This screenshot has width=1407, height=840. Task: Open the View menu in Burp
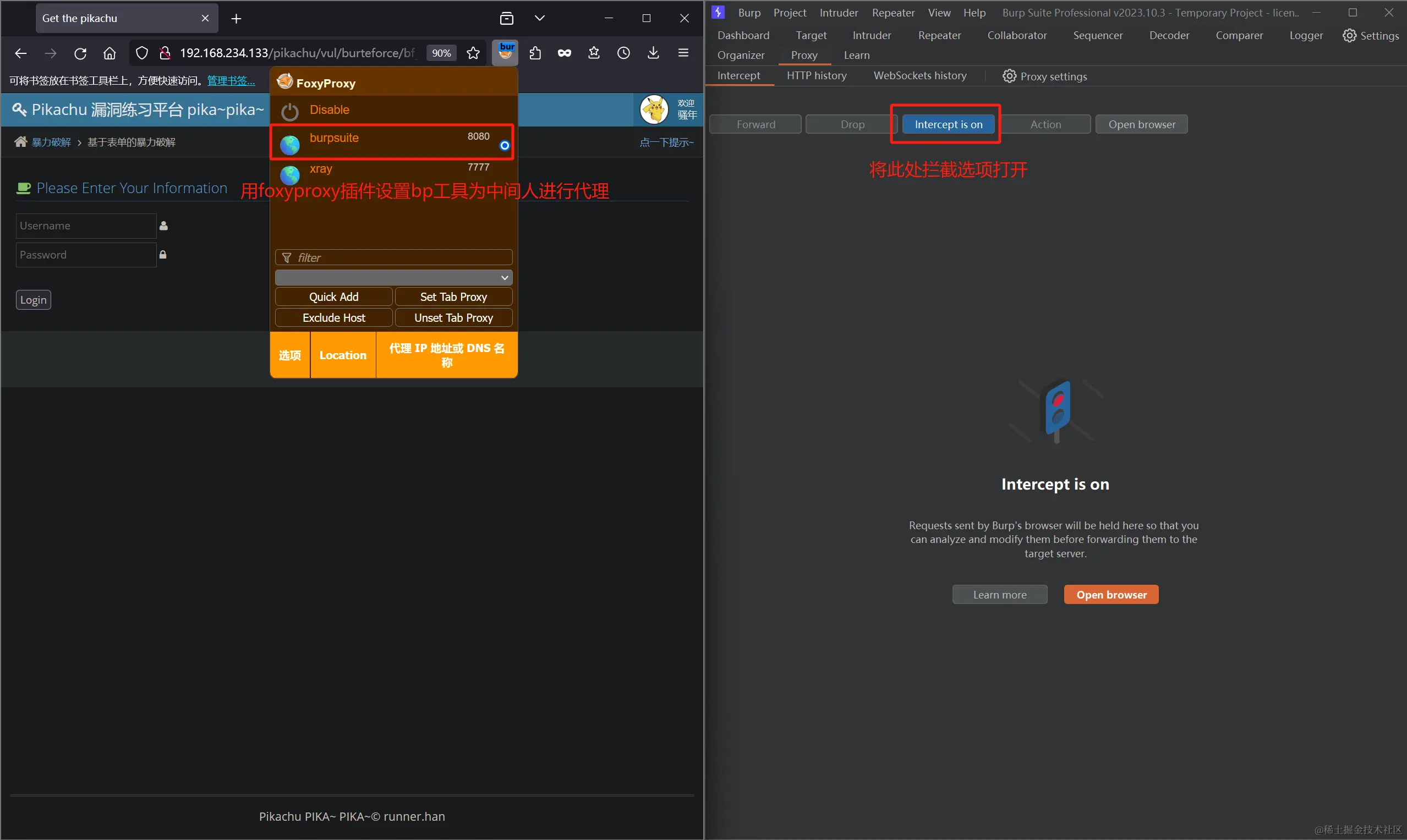pyautogui.click(x=939, y=13)
